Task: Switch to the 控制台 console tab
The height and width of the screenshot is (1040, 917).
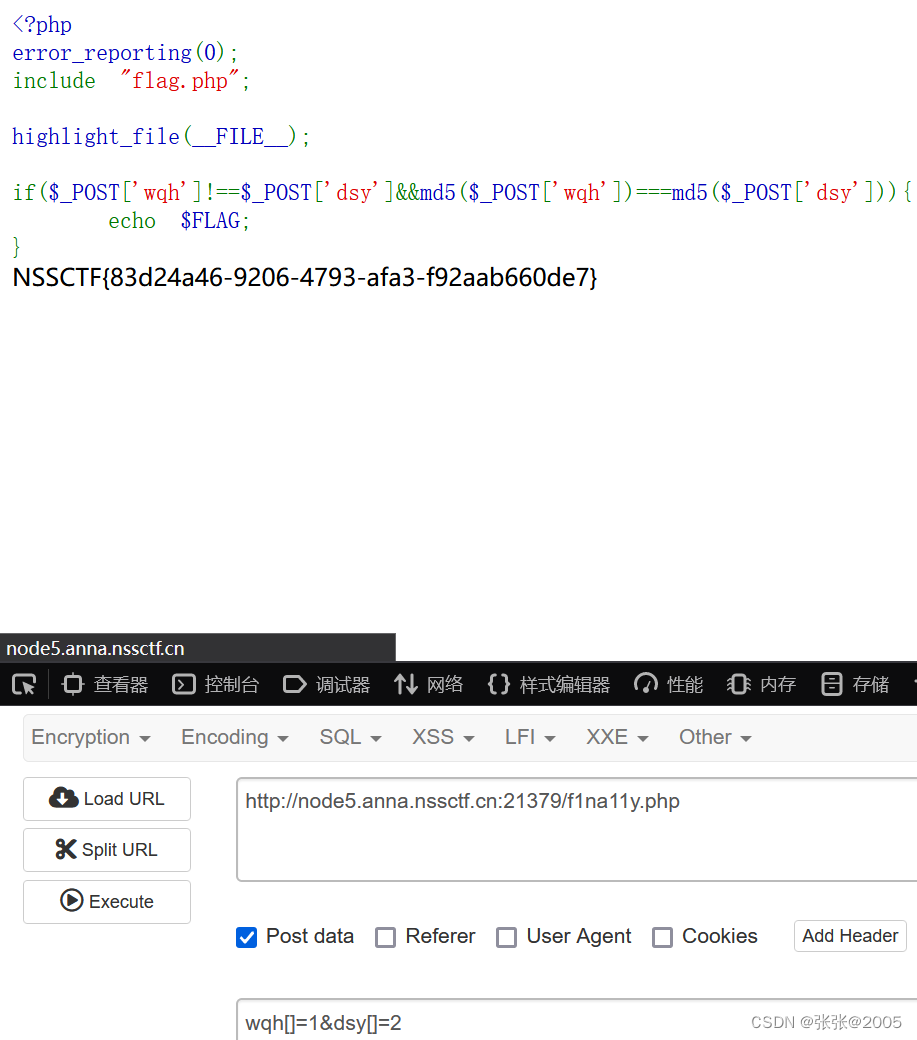Action: 215,684
